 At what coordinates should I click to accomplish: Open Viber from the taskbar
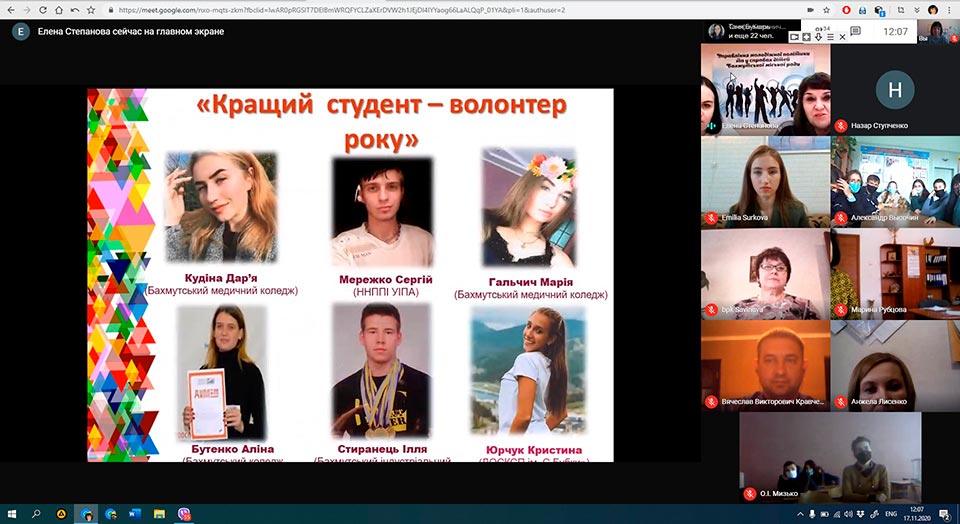tap(184, 514)
